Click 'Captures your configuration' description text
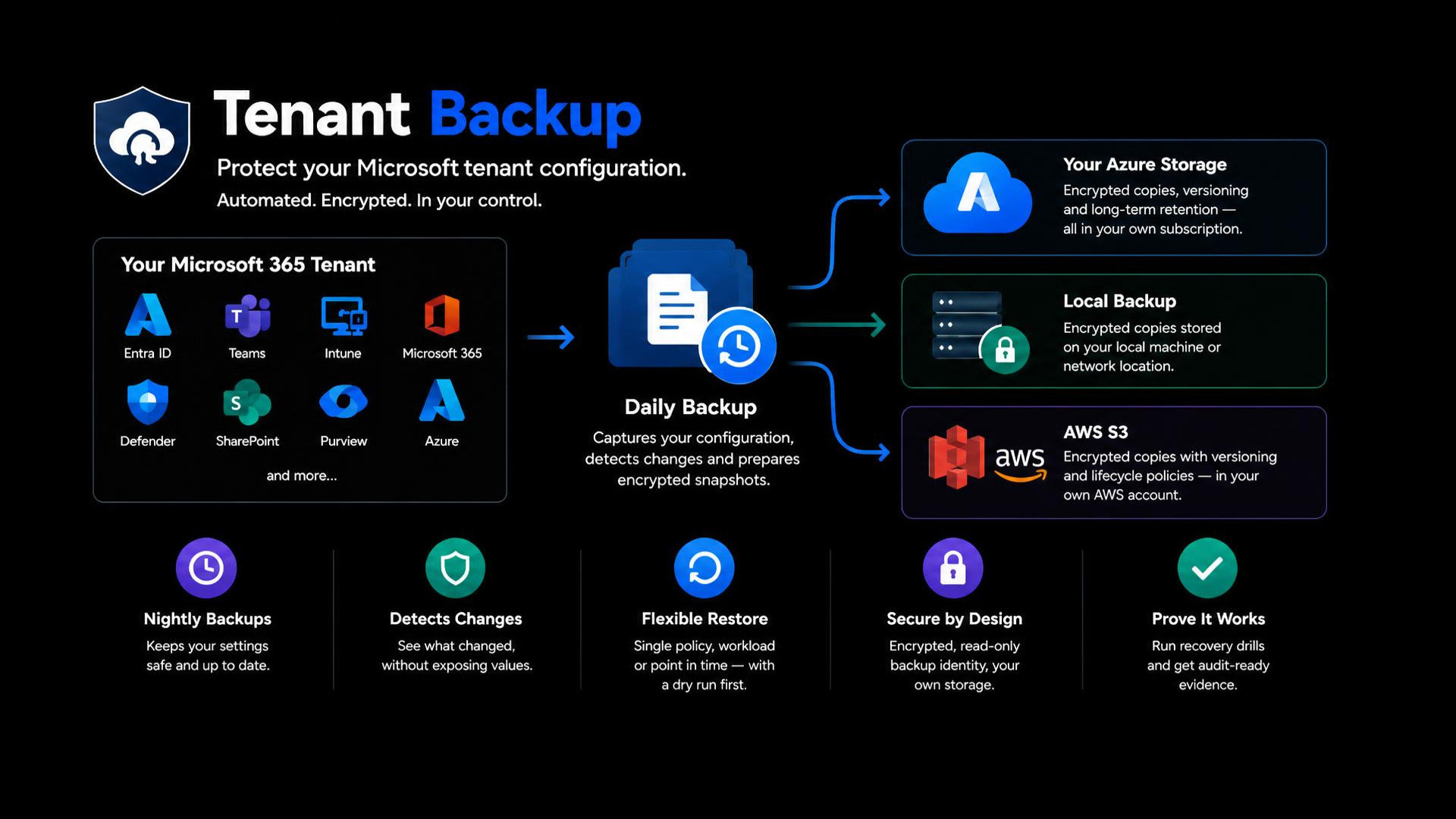Image resolution: width=1456 pixels, height=819 pixels. (x=692, y=459)
